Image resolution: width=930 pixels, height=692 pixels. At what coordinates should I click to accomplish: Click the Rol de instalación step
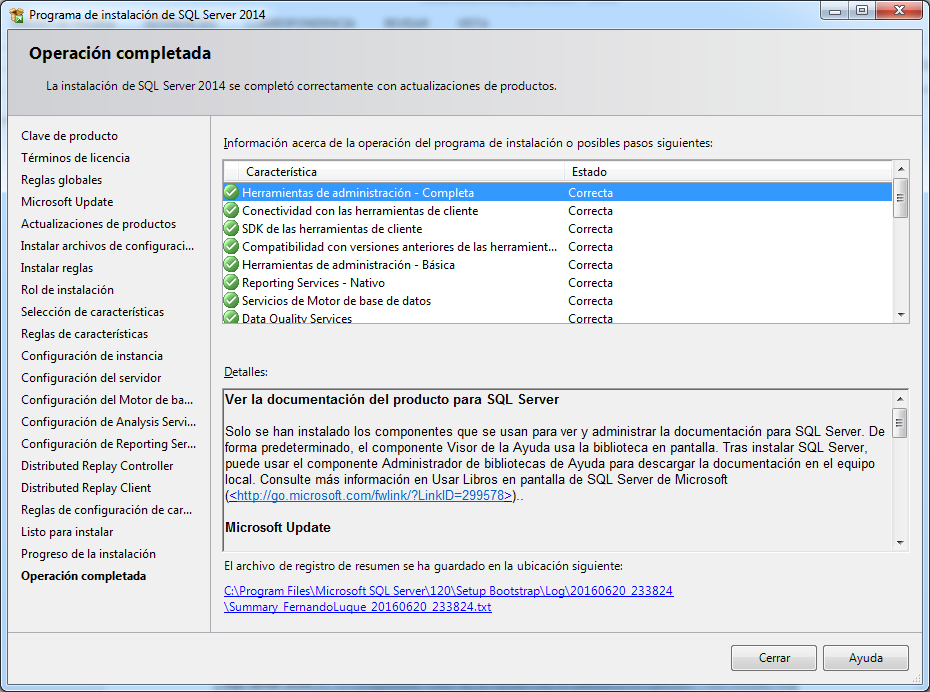point(67,289)
